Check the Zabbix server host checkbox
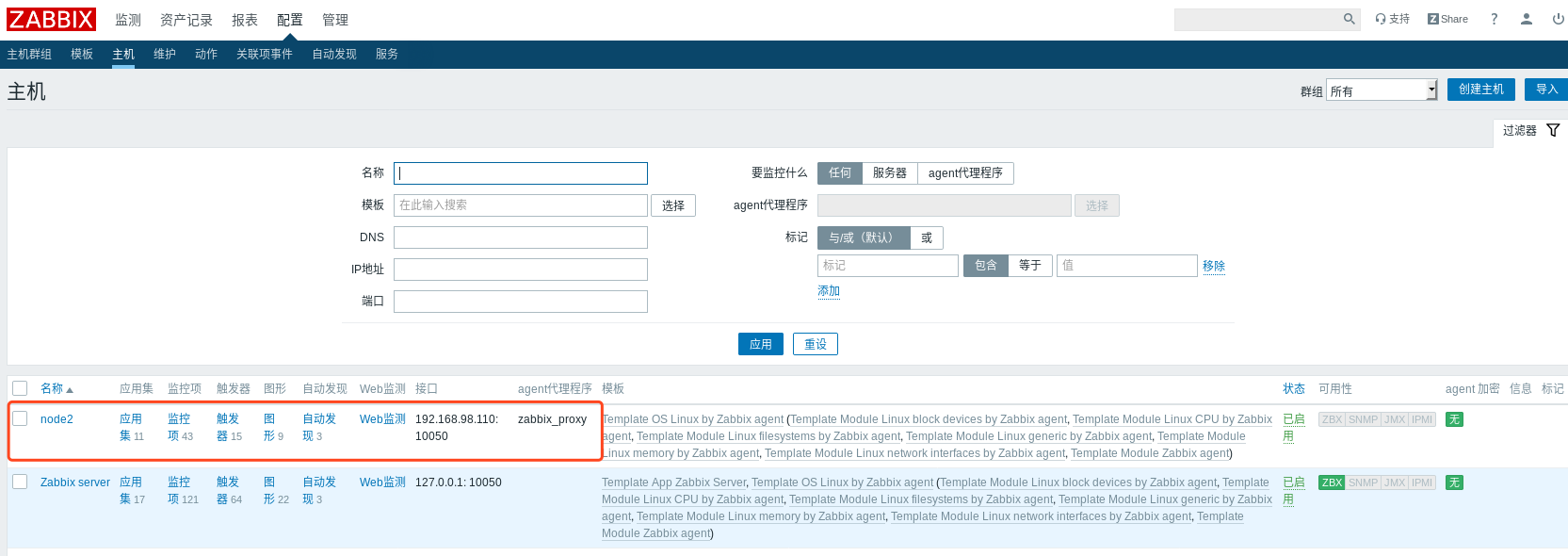 pyautogui.click(x=20, y=482)
